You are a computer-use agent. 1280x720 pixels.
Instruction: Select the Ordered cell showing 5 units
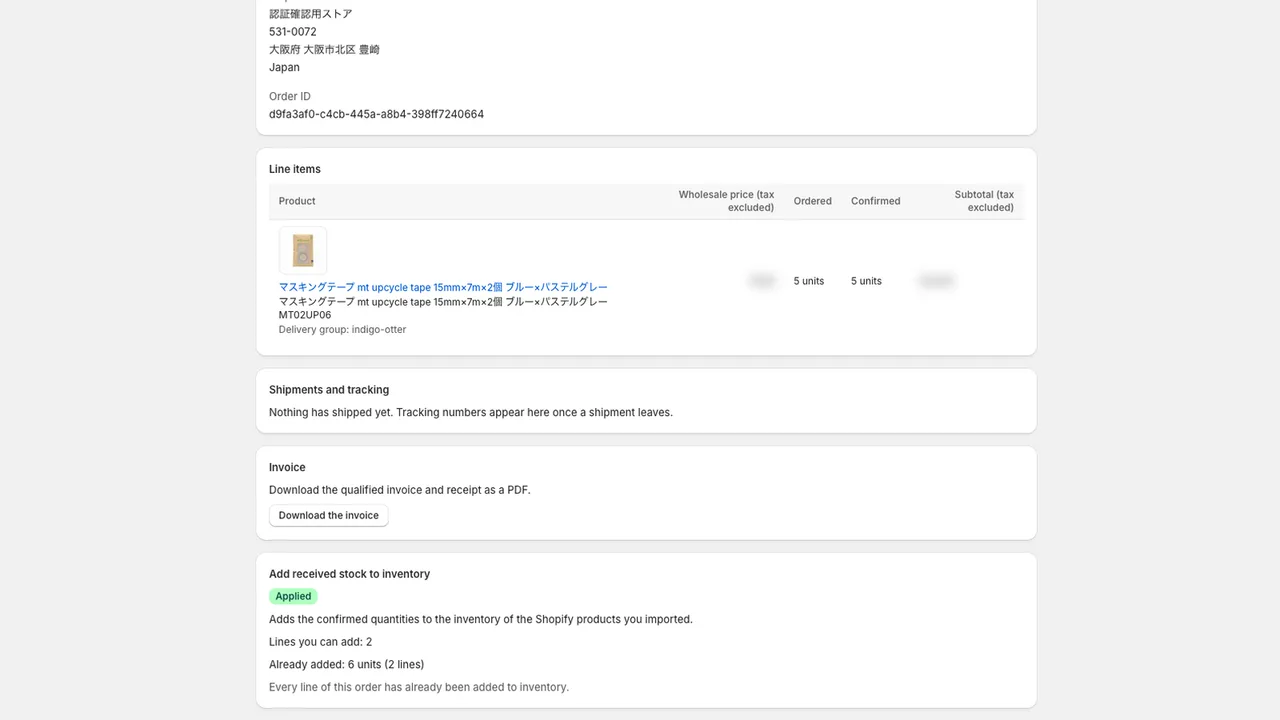tap(809, 281)
